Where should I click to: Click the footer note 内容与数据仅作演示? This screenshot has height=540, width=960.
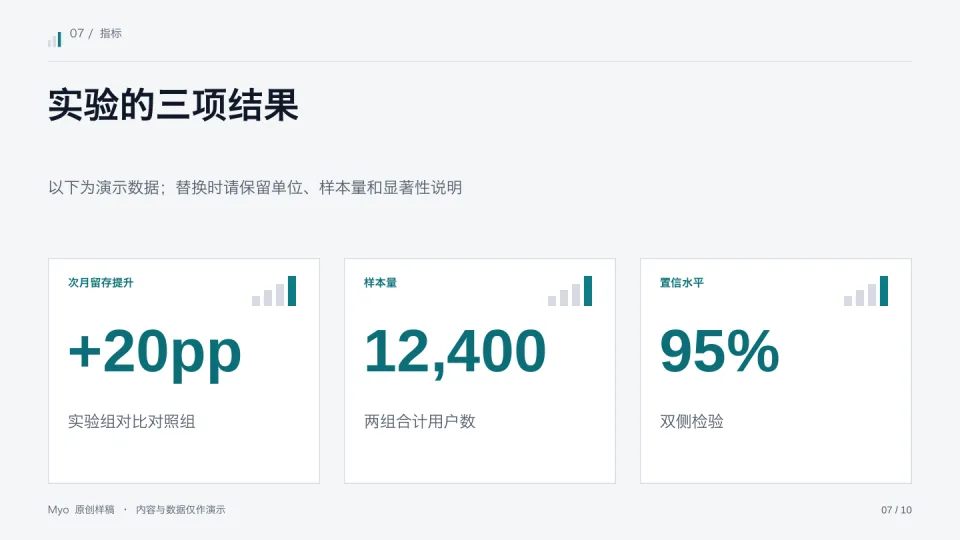(x=181, y=509)
